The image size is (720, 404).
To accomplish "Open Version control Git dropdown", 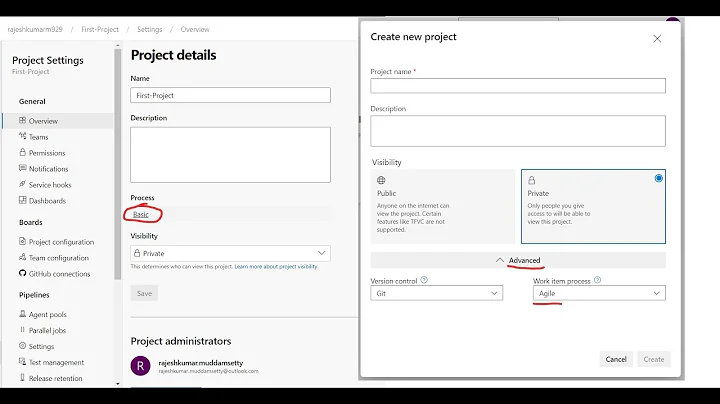I will 437,293.
